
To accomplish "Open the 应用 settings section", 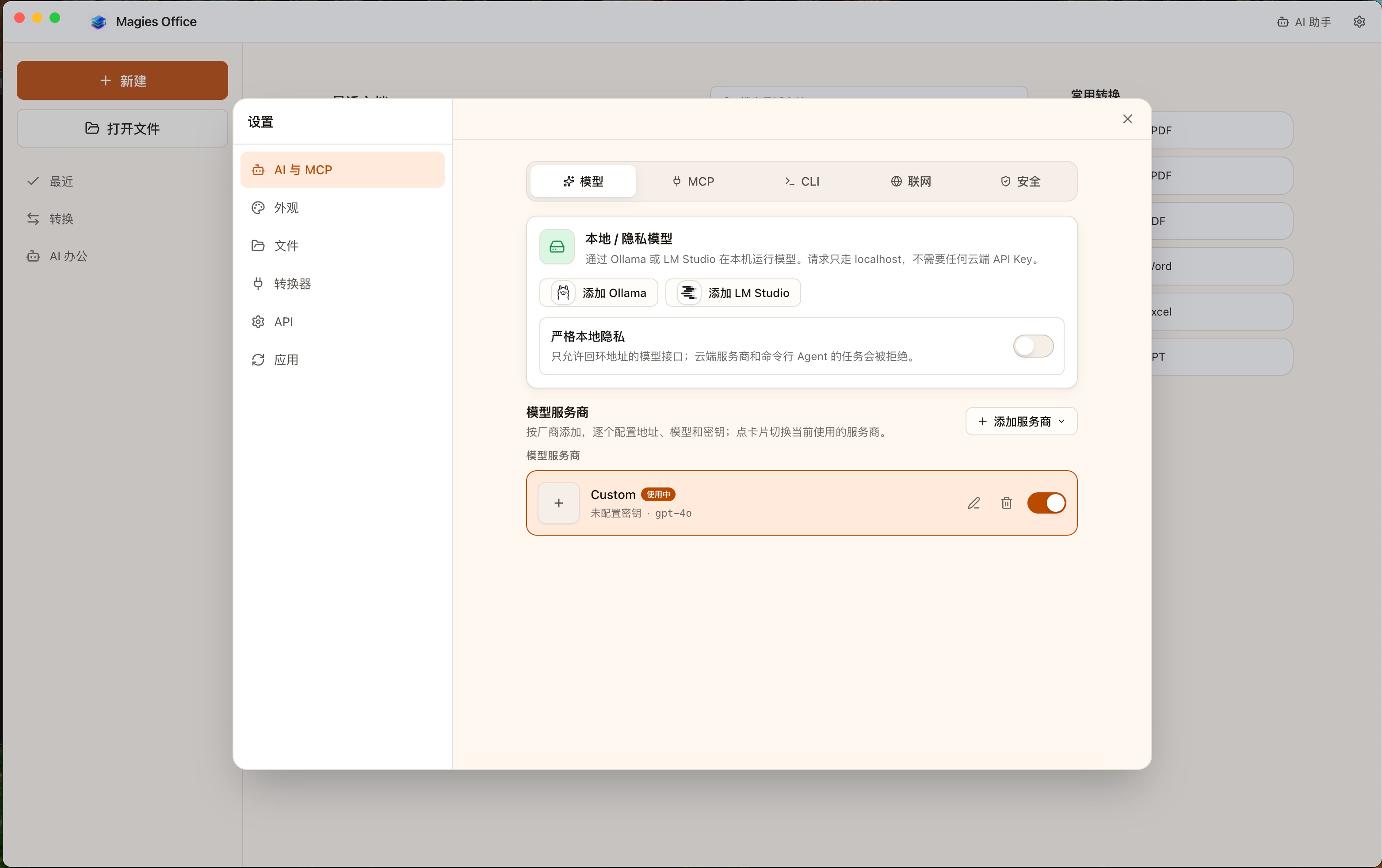I will (x=342, y=360).
